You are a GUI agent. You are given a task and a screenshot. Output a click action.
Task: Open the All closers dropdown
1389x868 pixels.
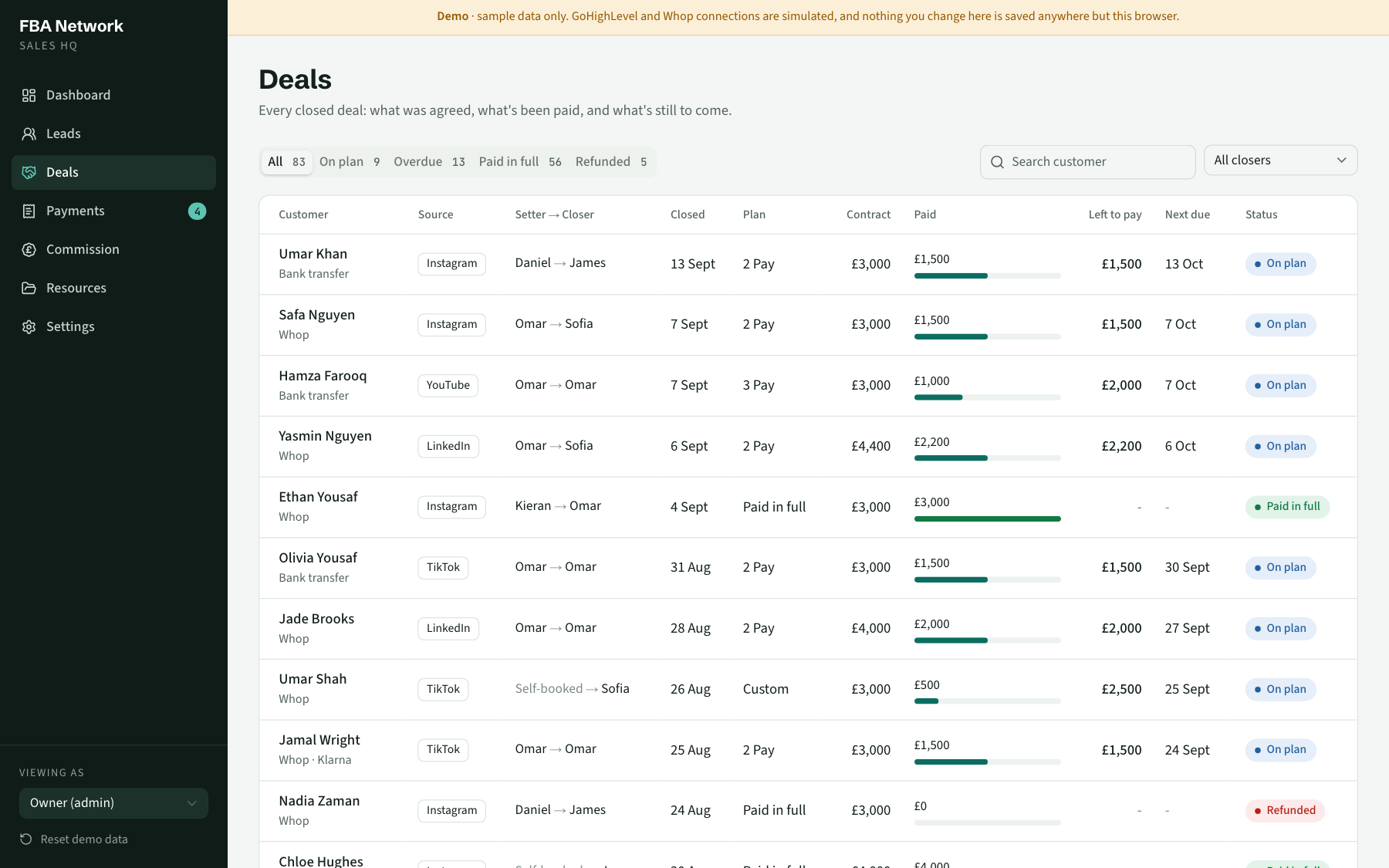pos(1280,160)
